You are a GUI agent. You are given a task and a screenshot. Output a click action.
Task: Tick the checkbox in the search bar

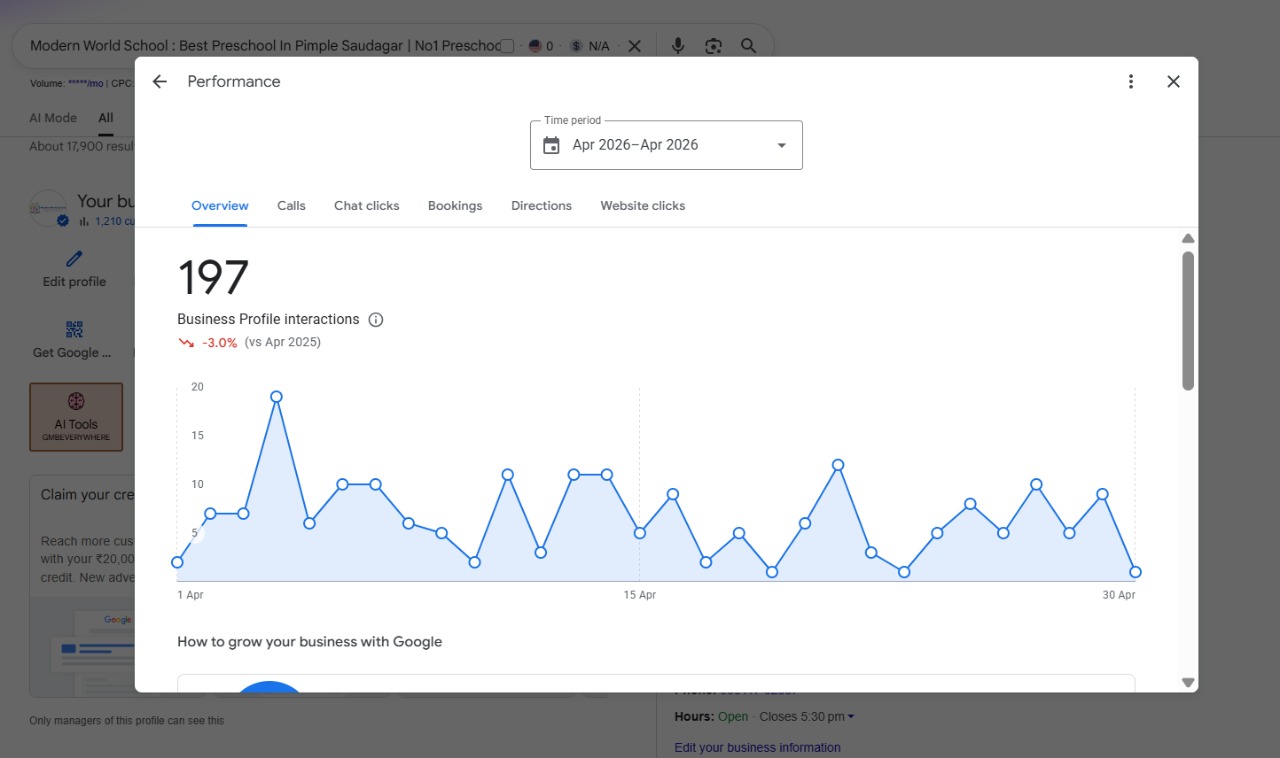507,46
